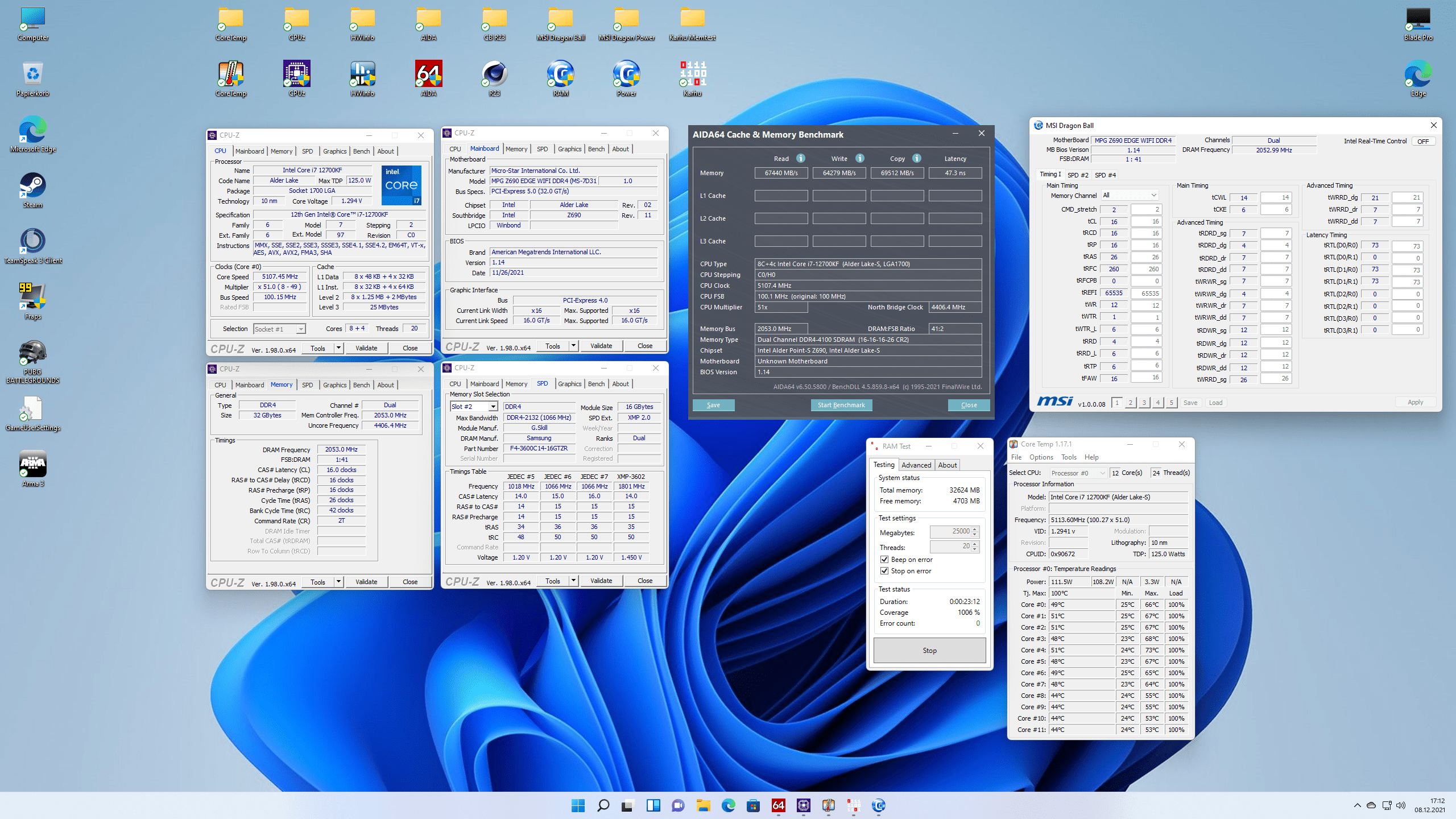
Task: Open the Slot #2 selection dropdown
Action: (493, 406)
